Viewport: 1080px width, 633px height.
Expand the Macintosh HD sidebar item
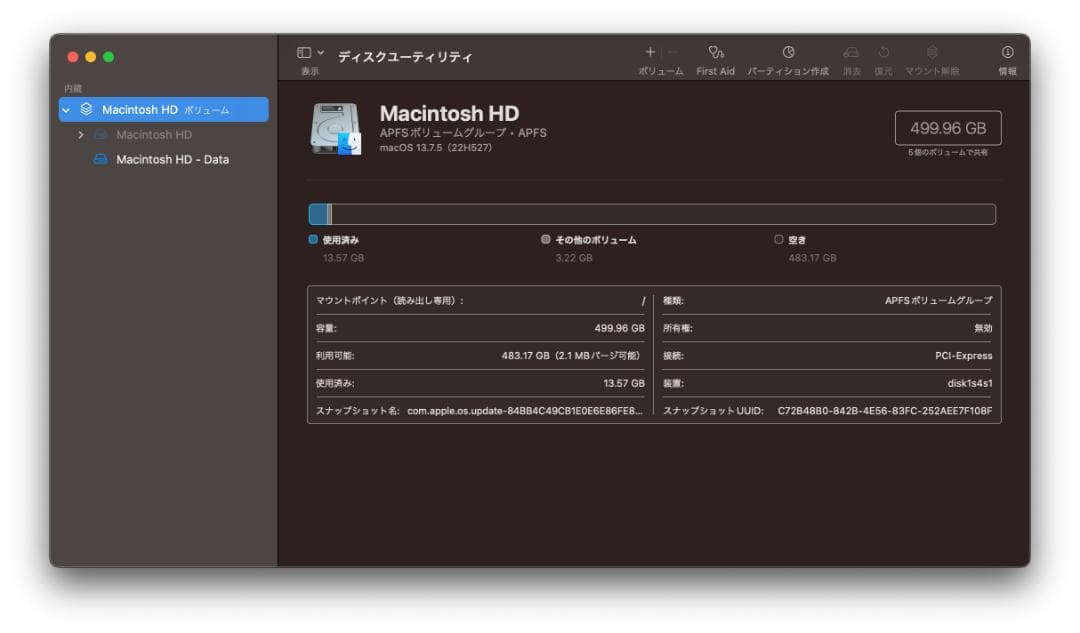(x=82, y=134)
